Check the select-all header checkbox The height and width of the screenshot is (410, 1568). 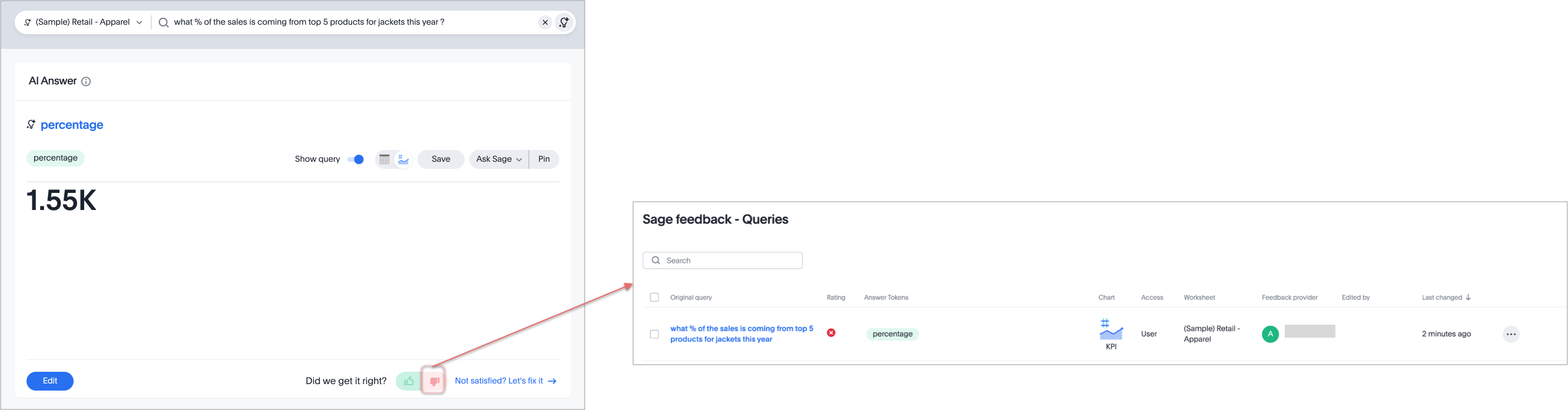pyautogui.click(x=654, y=298)
